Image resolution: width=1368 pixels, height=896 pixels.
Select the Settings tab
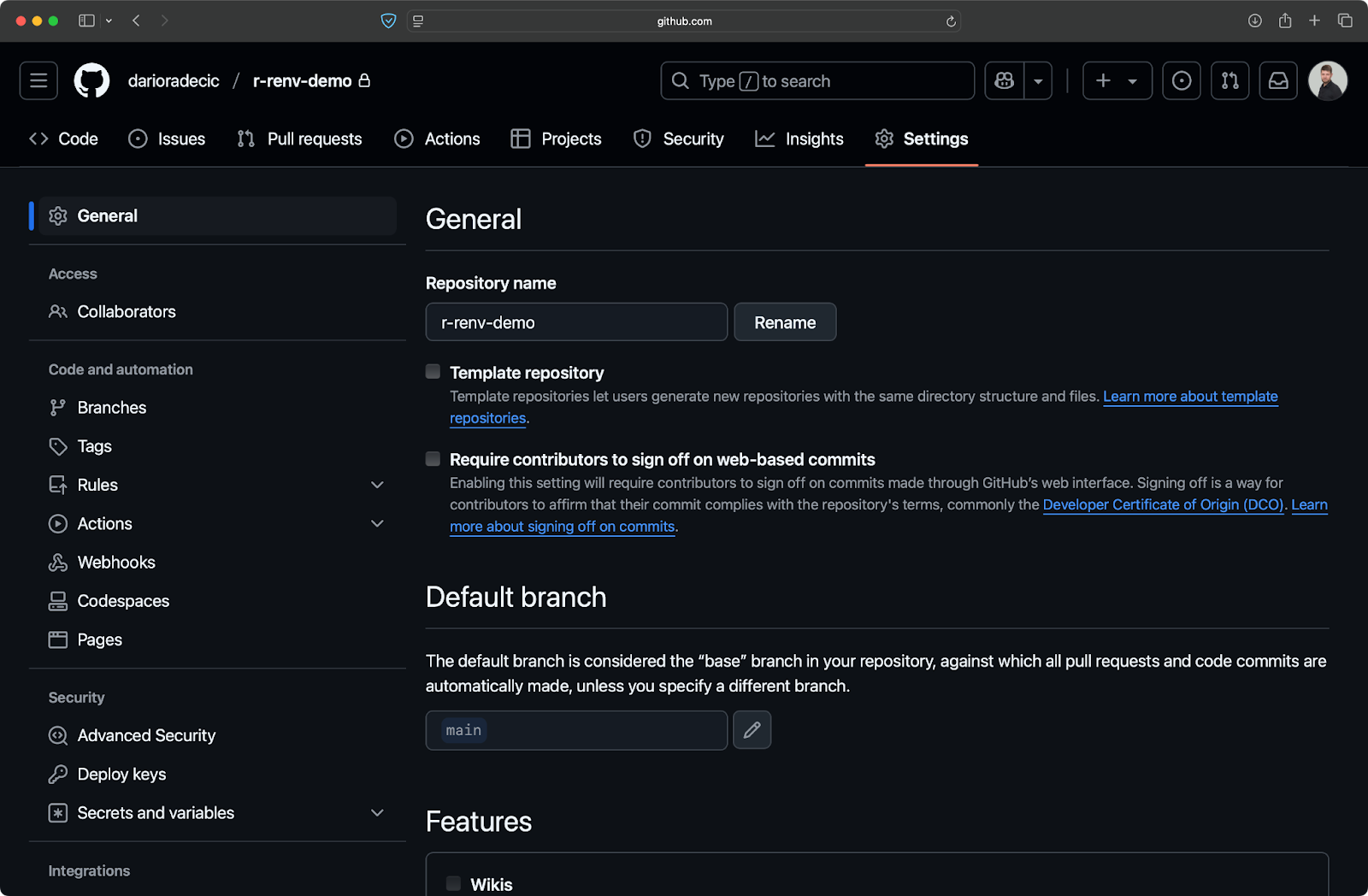(x=922, y=139)
